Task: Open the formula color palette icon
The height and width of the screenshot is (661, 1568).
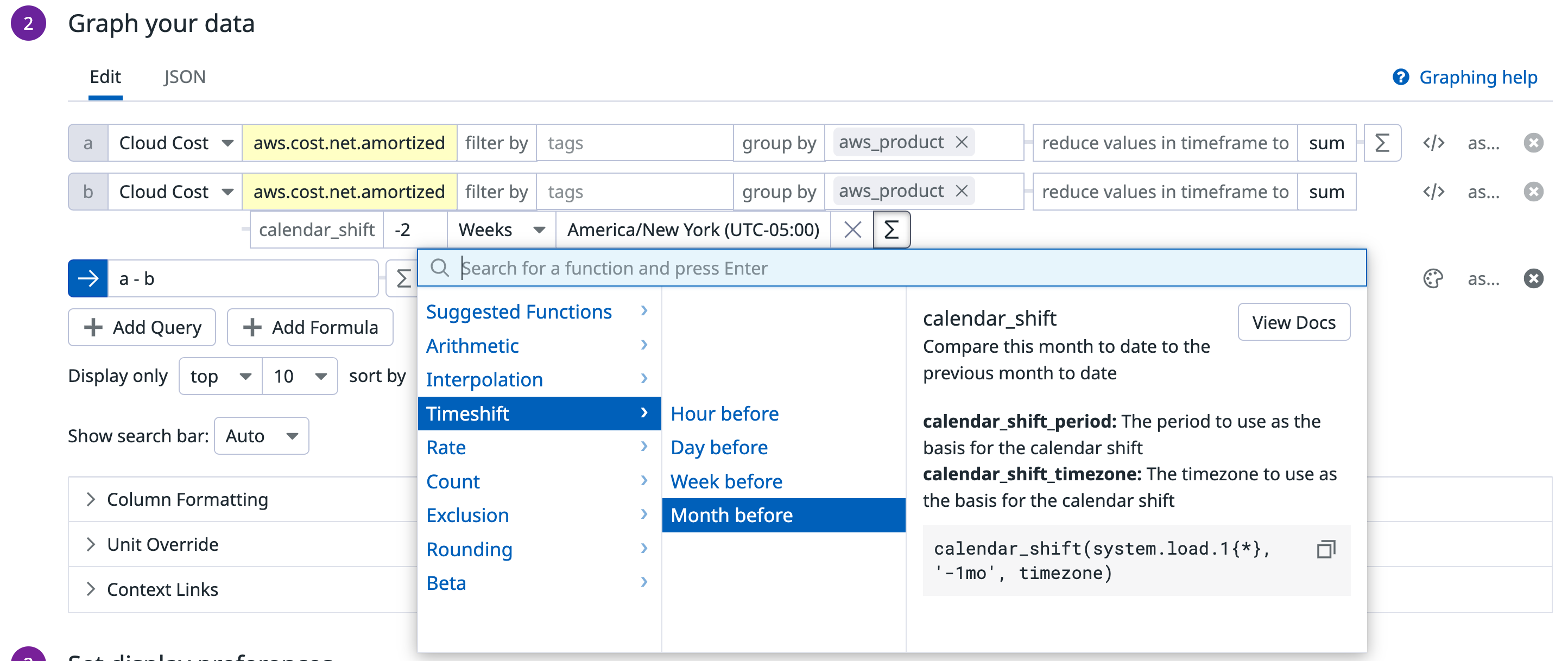Action: pos(1433,279)
